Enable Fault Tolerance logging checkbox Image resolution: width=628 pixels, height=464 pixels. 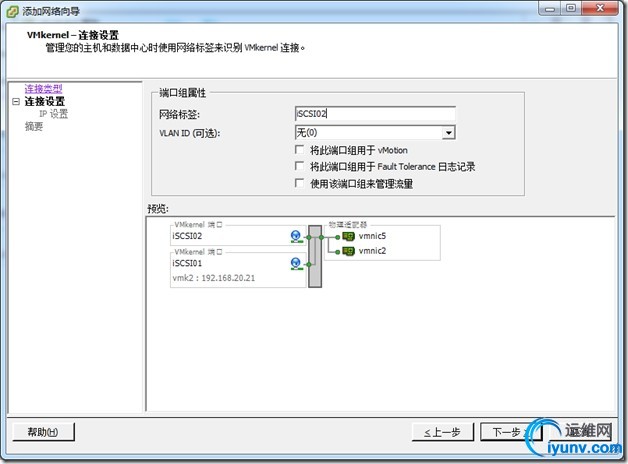click(x=299, y=166)
